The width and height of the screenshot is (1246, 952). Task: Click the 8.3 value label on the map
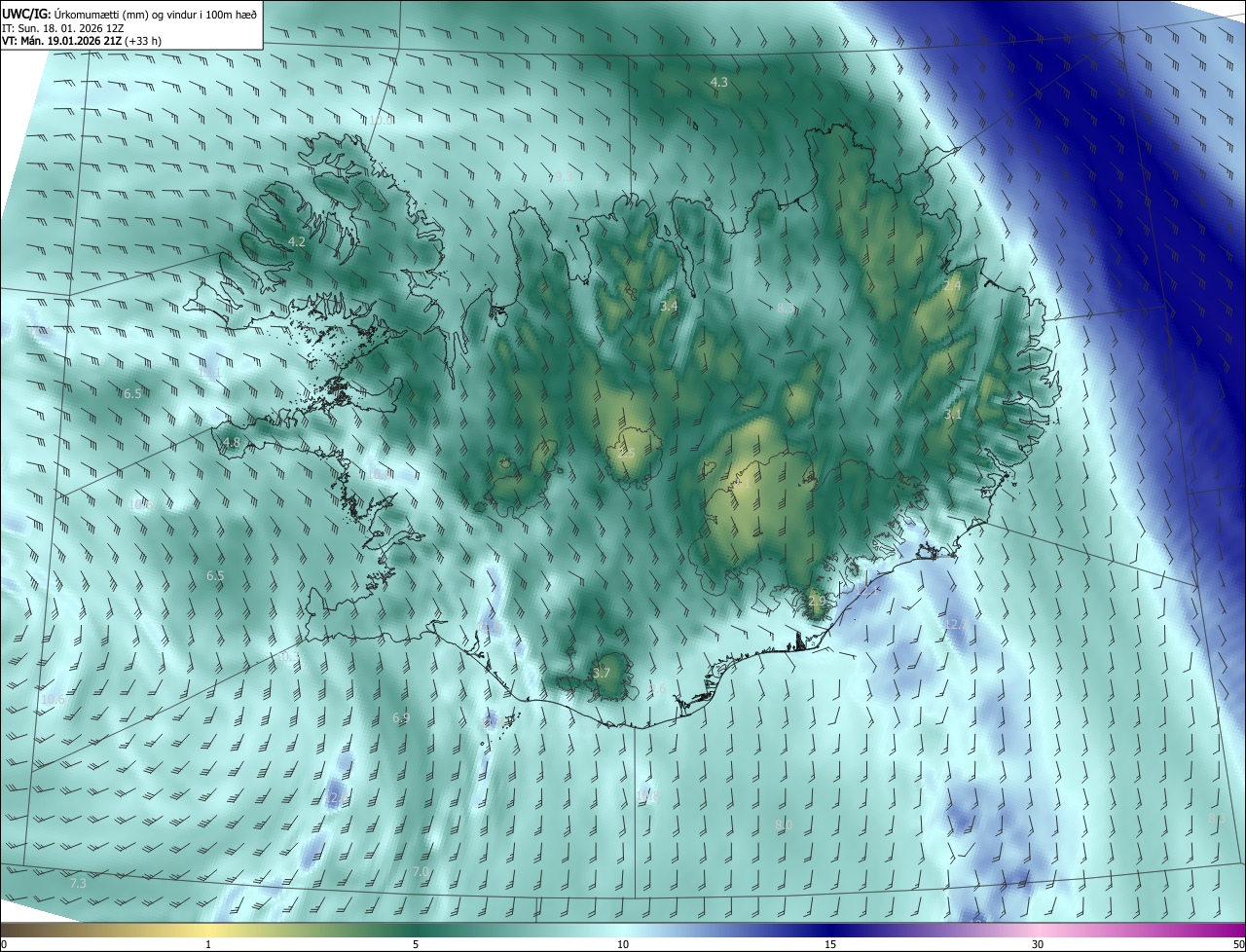click(x=786, y=308)
